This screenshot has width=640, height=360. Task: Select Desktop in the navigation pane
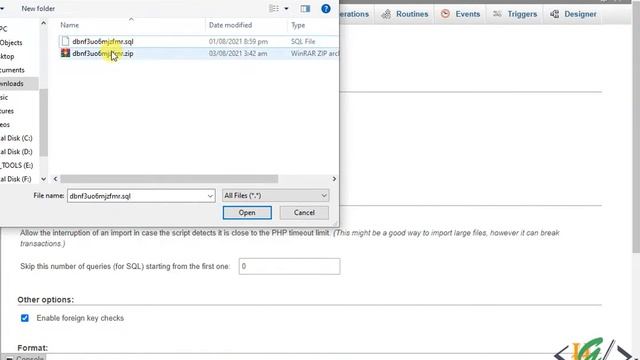(x=7, y=56)
